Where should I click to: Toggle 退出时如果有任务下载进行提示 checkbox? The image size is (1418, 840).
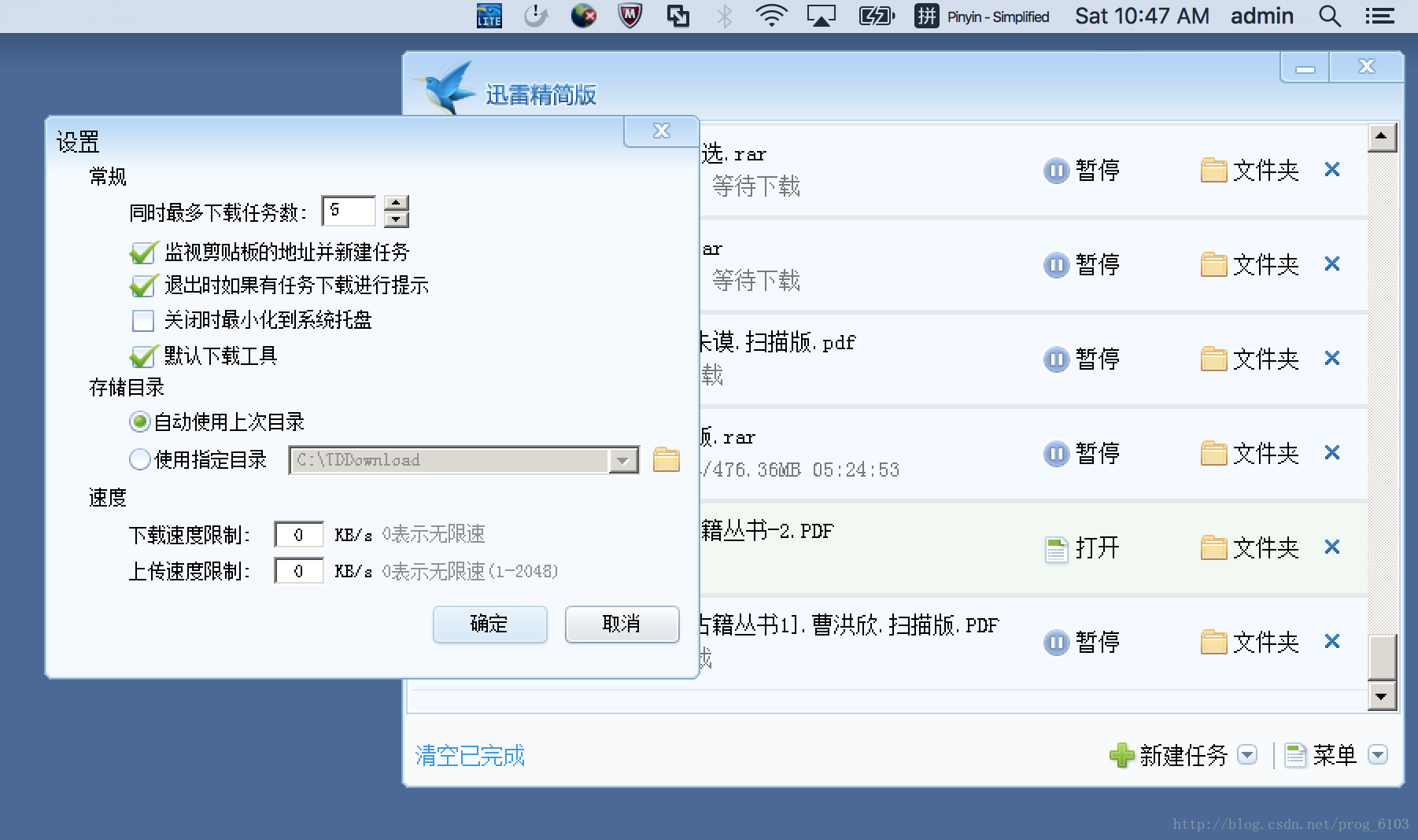143,286
